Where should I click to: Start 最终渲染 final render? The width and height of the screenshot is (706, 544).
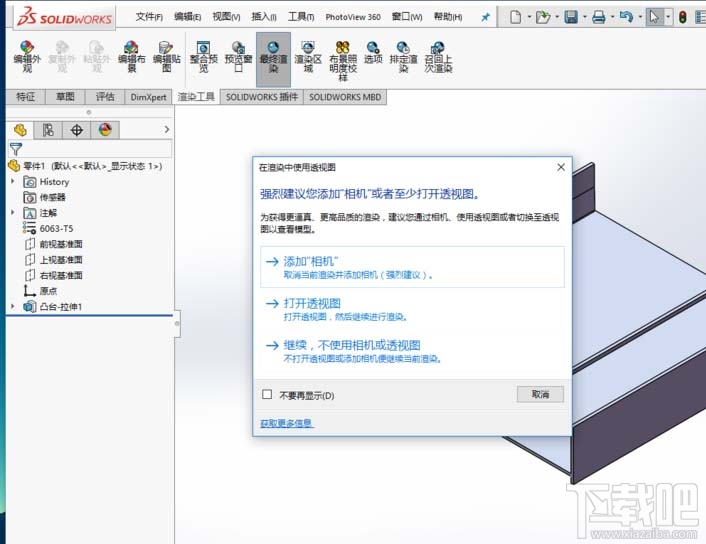(x=273, y=59)
